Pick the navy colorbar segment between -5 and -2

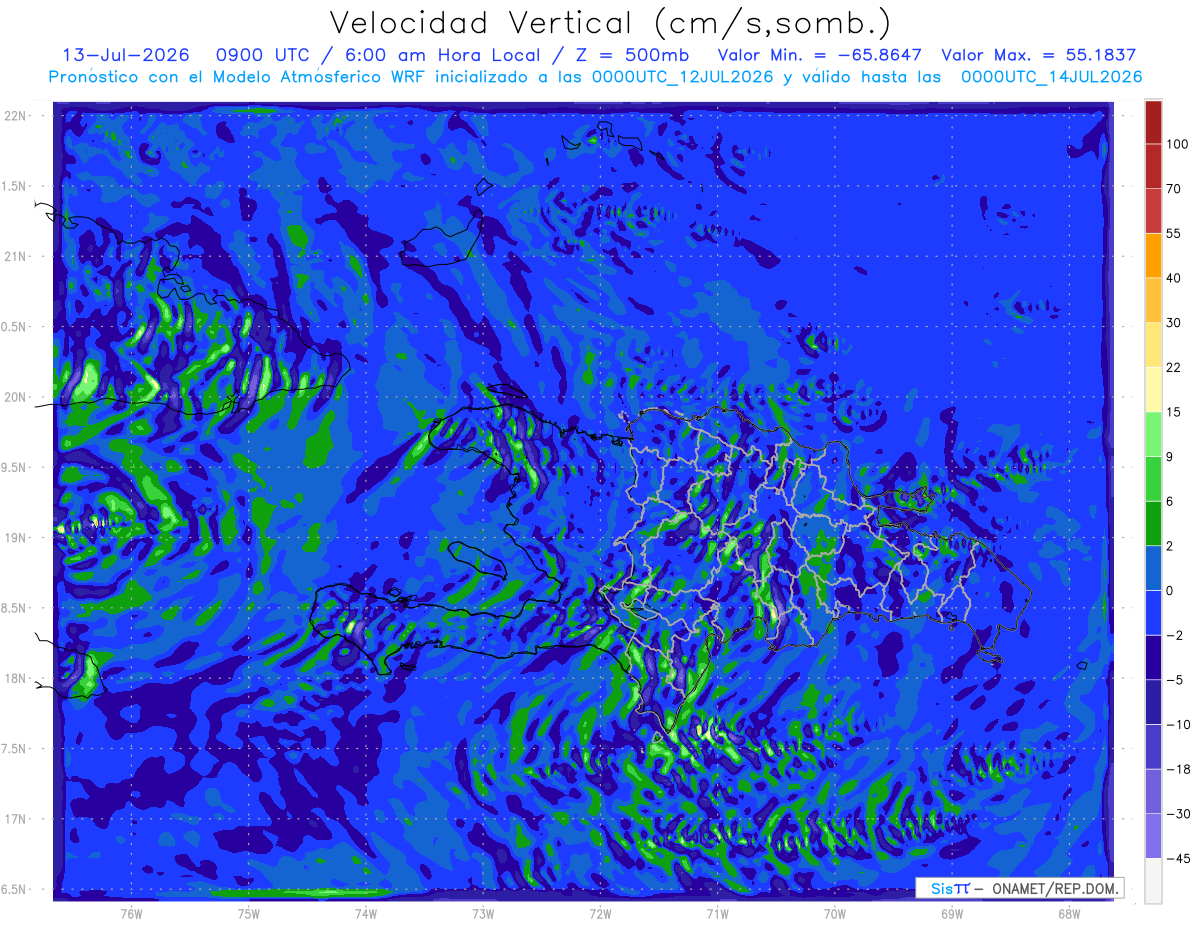click(x=1153, y=657)
